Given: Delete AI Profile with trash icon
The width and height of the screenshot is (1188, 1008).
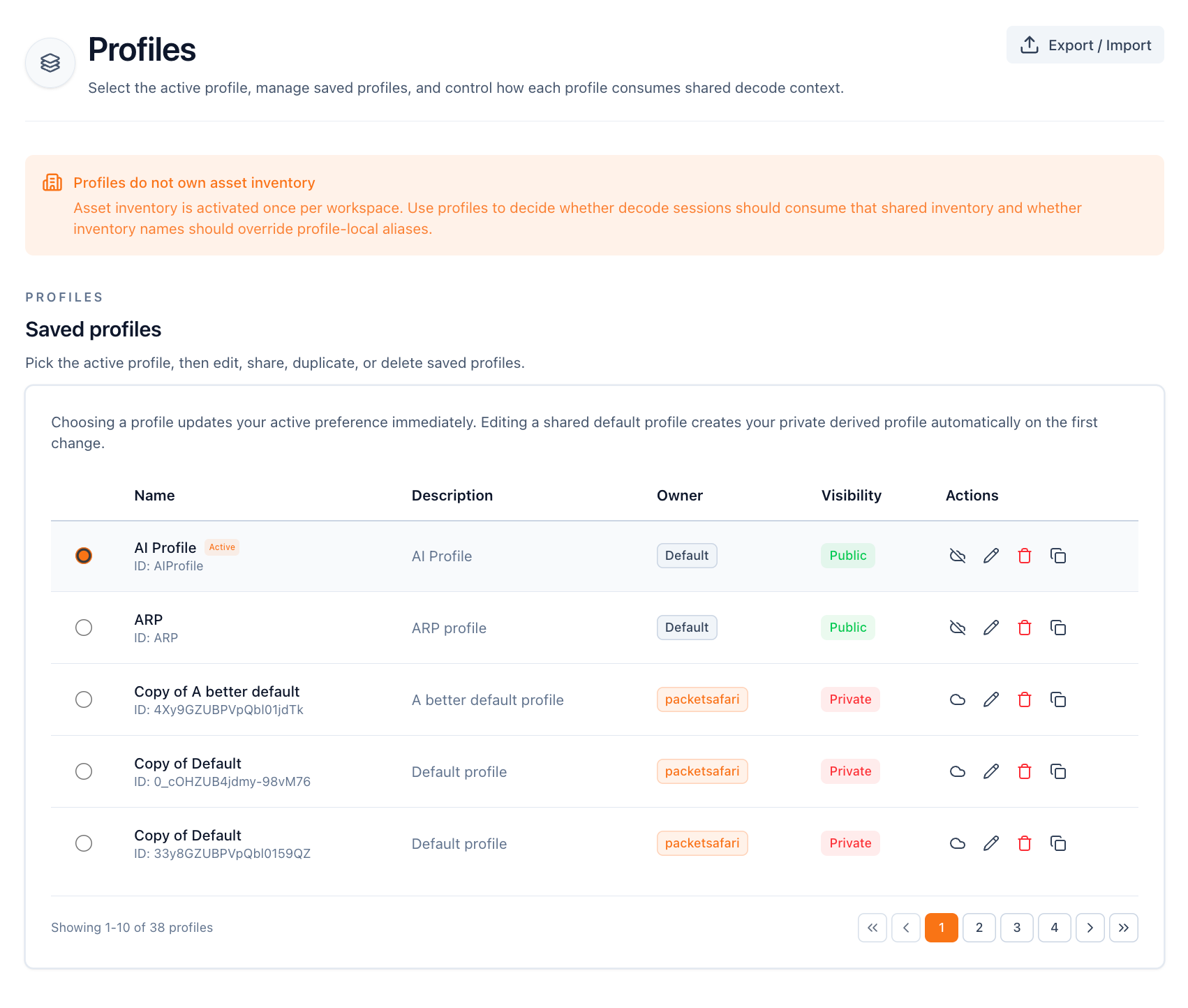Looking at the screenshot, I should point(1025,556).
